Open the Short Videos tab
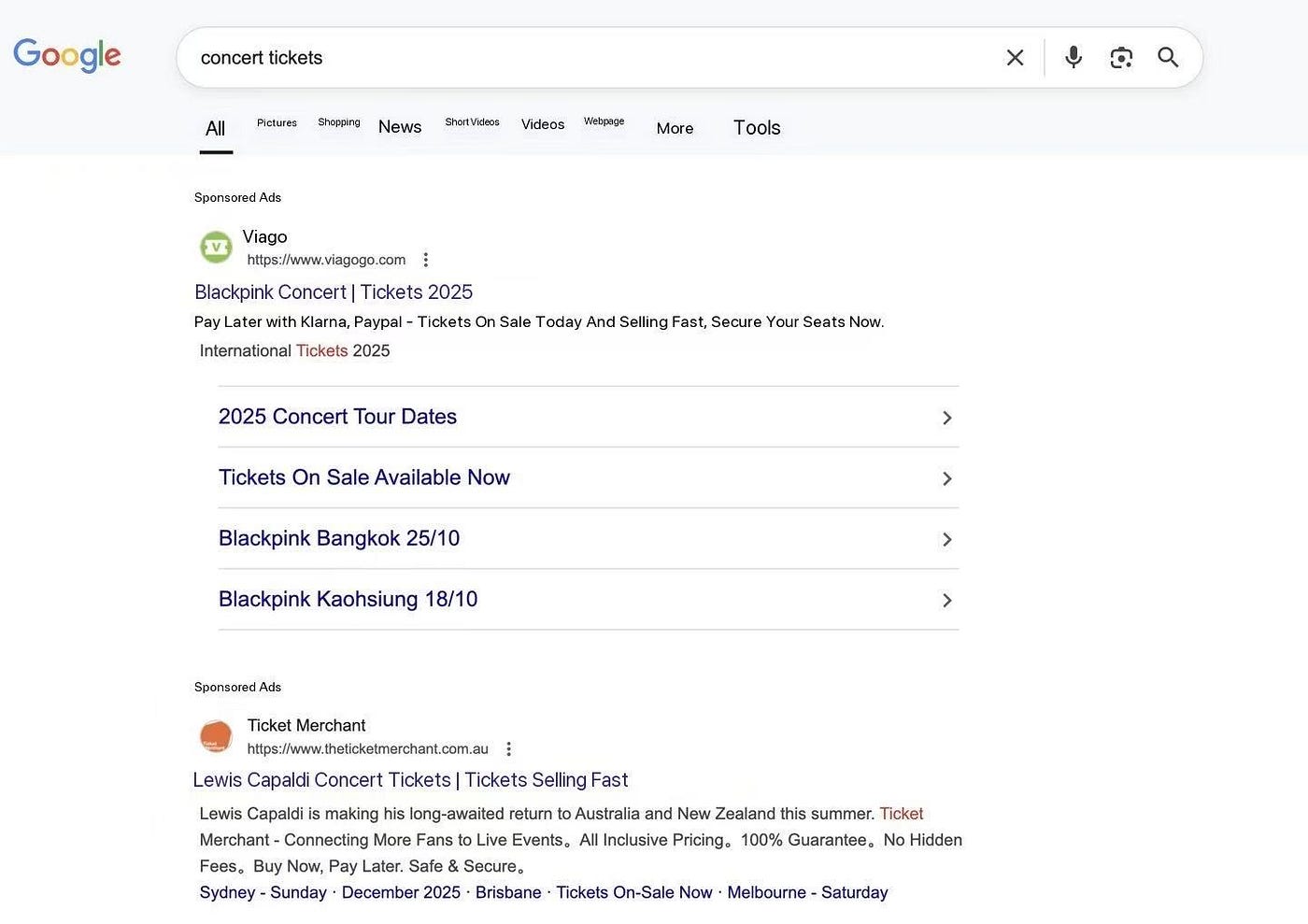This screenshot has width=1308, height=924. click(x=472, y=122)
